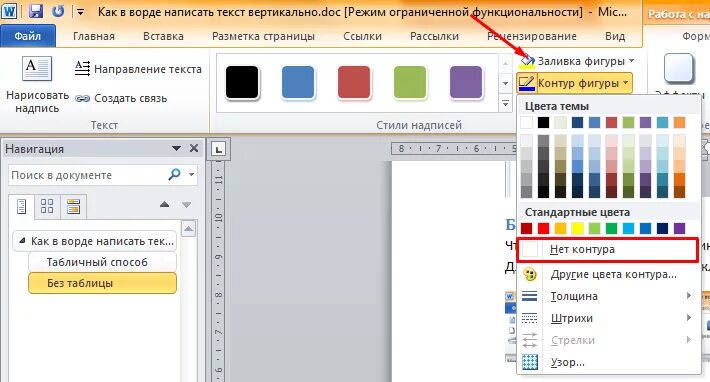Switch to the Ссылки tab
The image size is (710, 382).
click(x=362, y=36)
